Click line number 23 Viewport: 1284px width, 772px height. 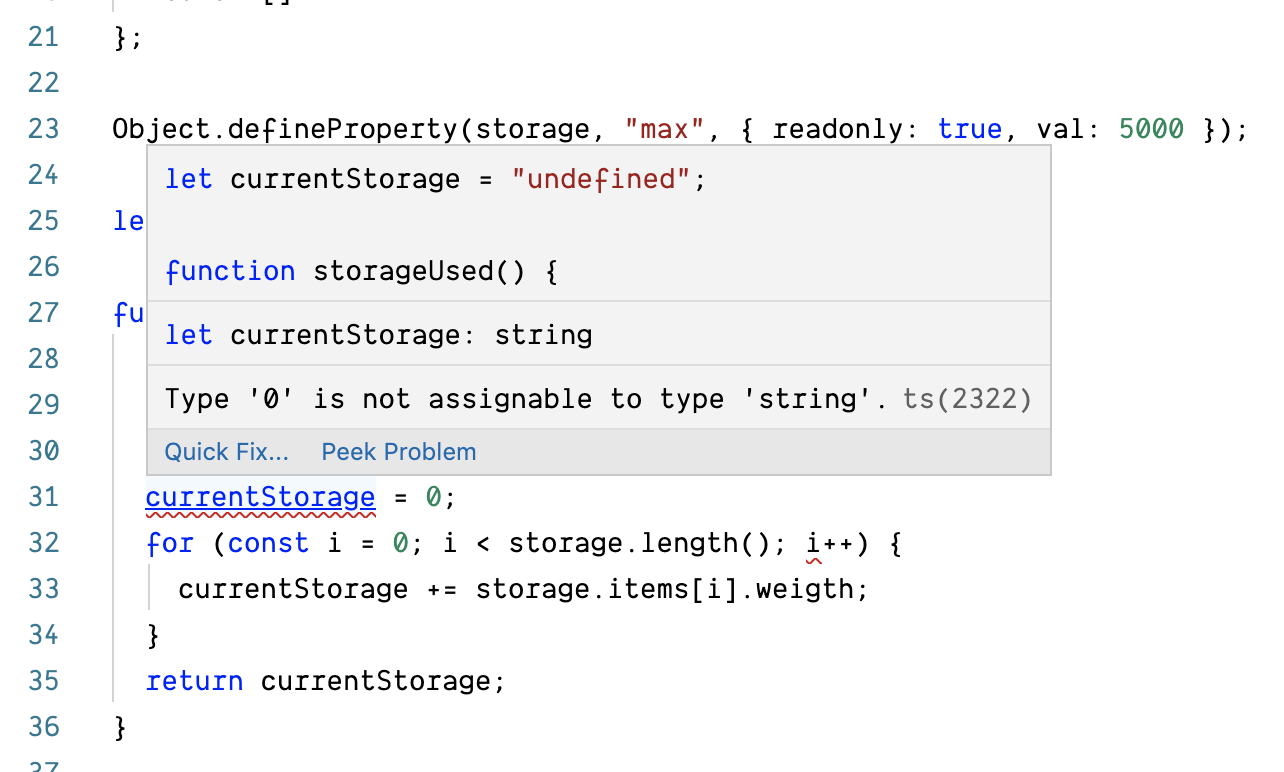(x=43, y=128)
